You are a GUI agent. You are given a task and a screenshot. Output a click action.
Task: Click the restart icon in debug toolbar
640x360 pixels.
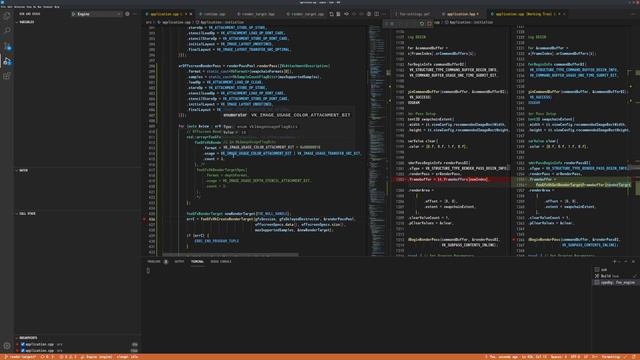click(422, 24)
